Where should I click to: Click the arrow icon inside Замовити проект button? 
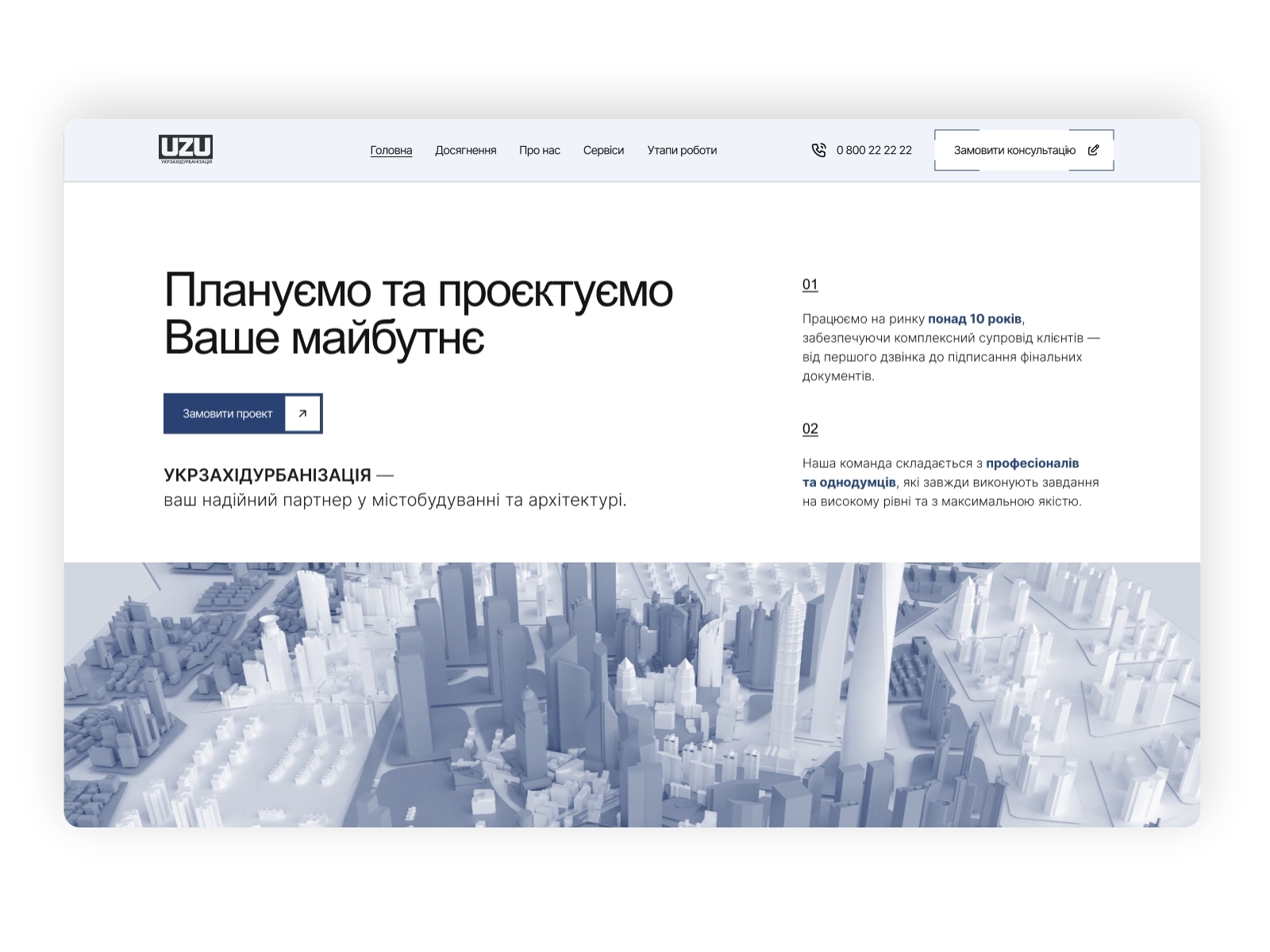(x=302, y=413)
